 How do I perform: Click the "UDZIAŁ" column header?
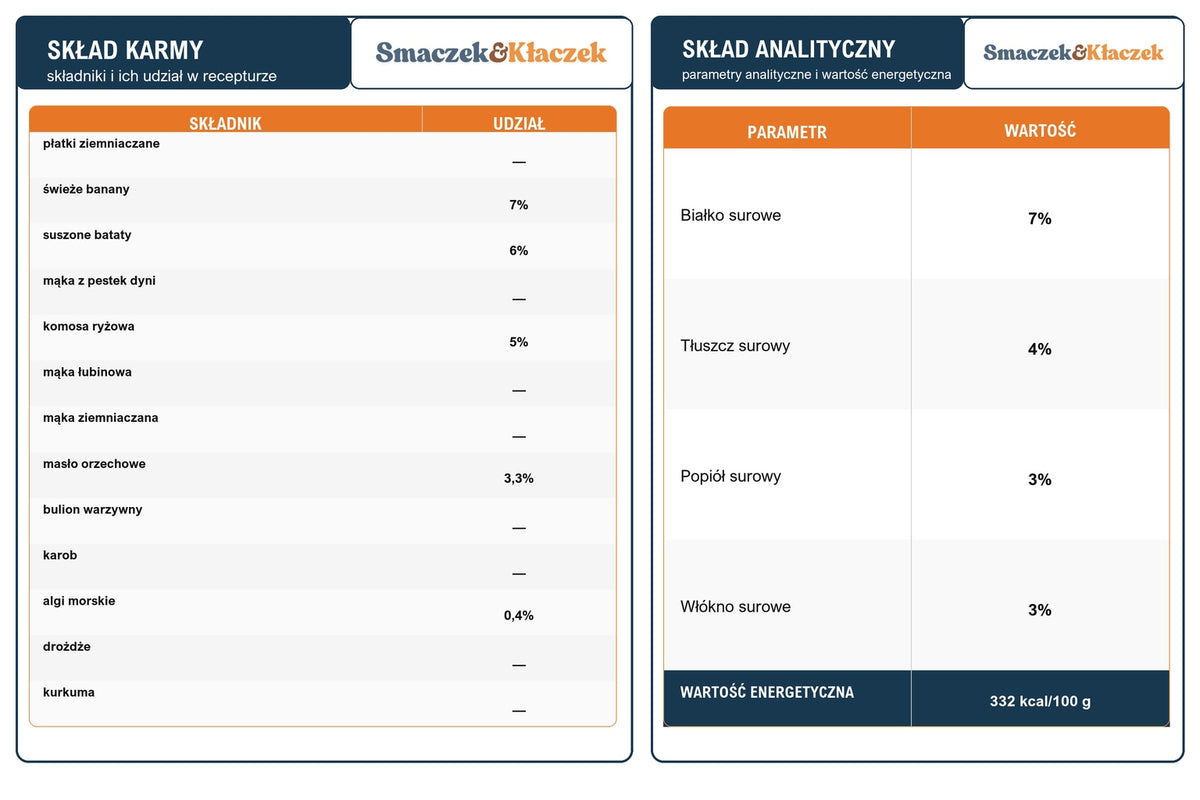click(519, 123)
